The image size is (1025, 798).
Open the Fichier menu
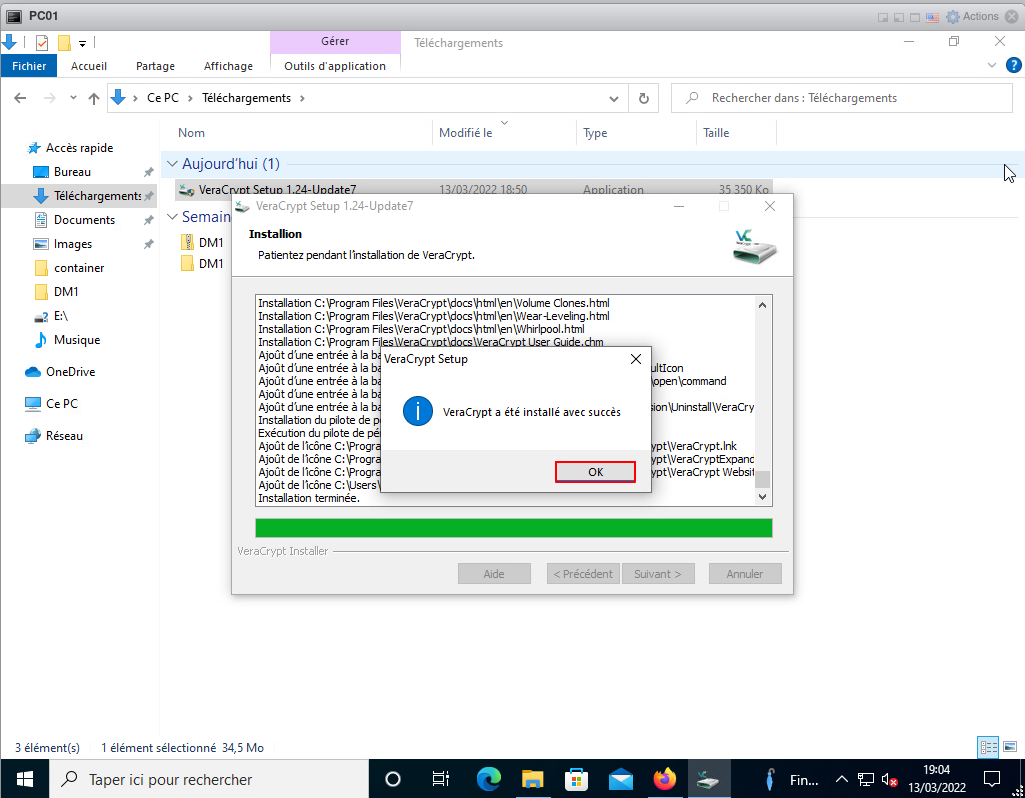[29, 66]
